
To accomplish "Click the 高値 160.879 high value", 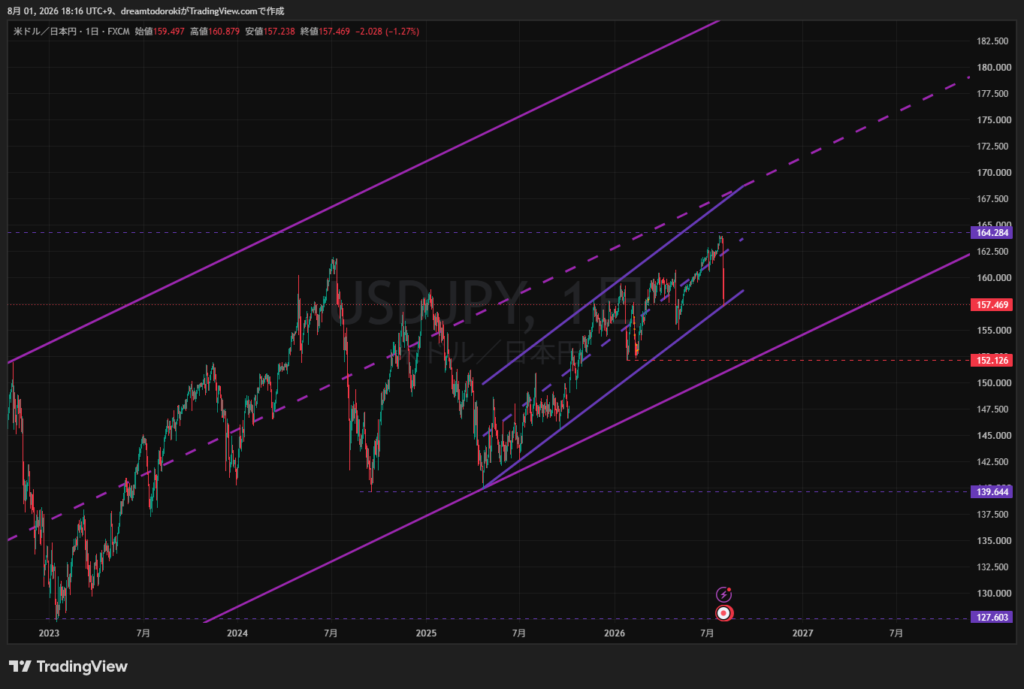I will [x=215, y=31].
